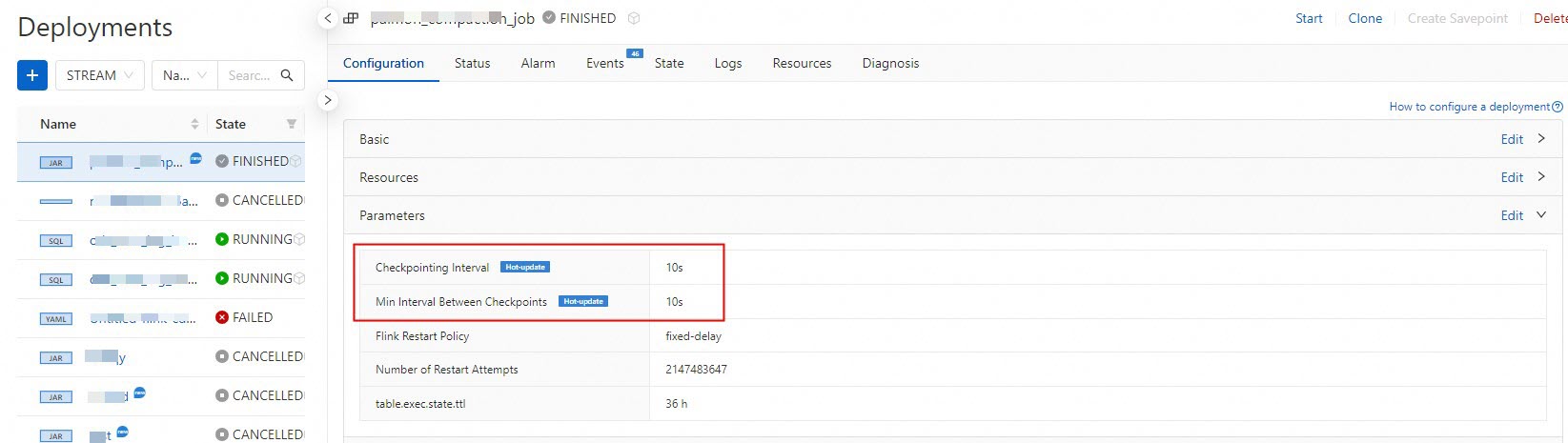
Task: Click the Flink Restart Policy label
Action: pos(422,336)
